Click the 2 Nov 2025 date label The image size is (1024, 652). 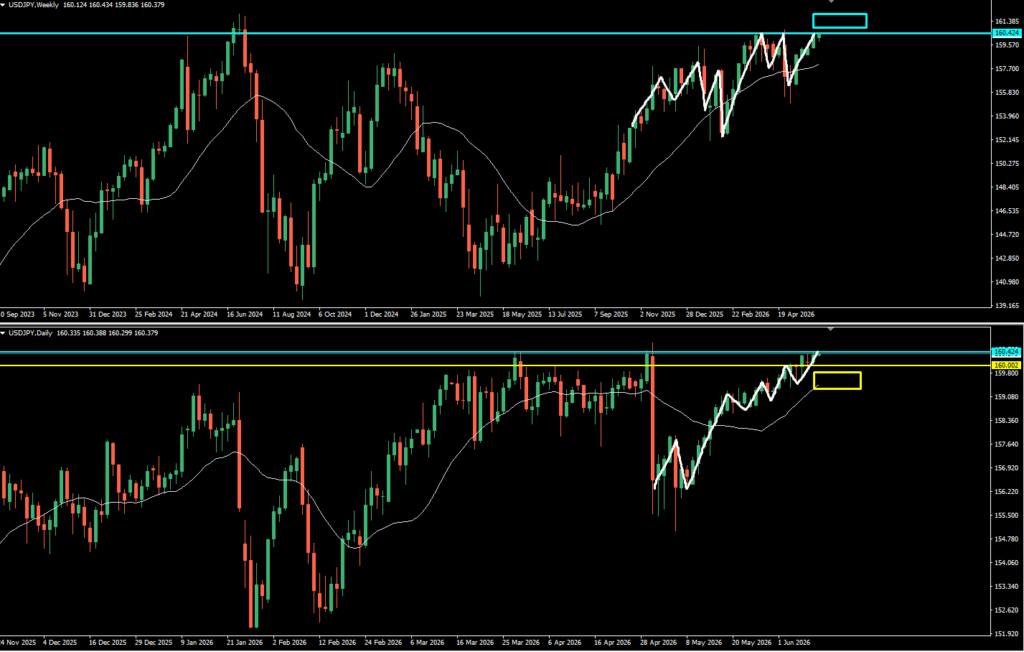point(658,314)
